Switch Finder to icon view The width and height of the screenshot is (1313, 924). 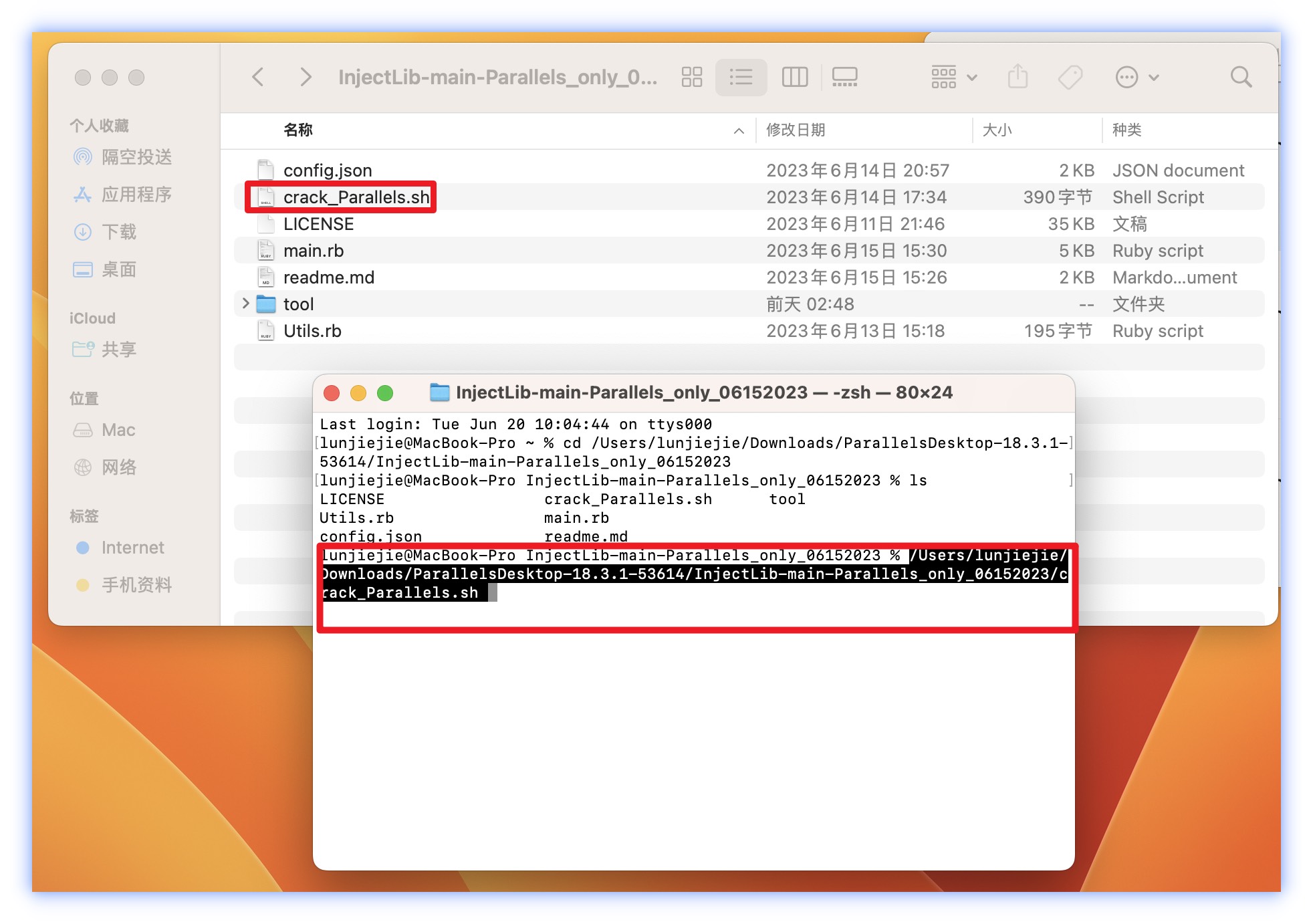pos(692,77)
